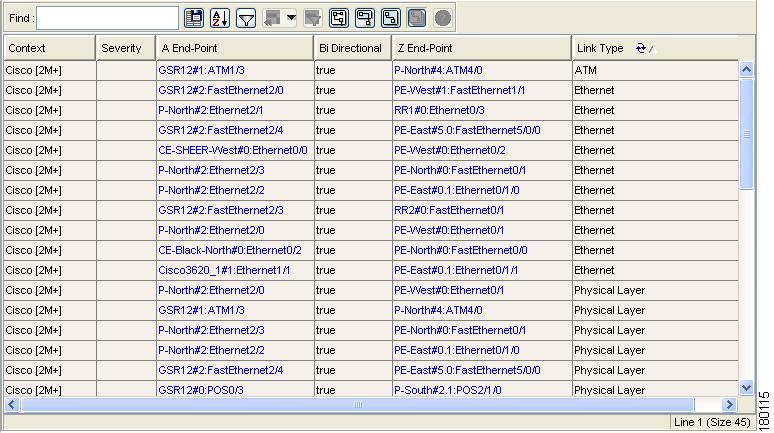This screenshot has height=433, width=774.
Task: Sort by the Context column header
Action: [x=49, y=48]
